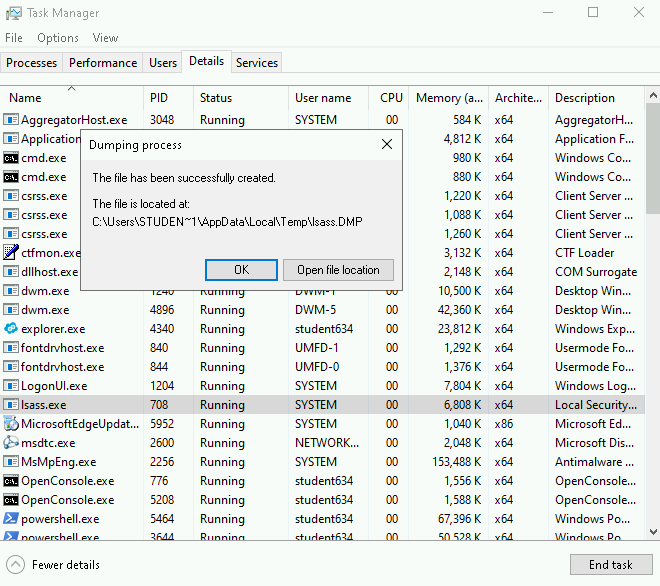
Task: Switch to the Processes tab
Action: coord(32,63)
